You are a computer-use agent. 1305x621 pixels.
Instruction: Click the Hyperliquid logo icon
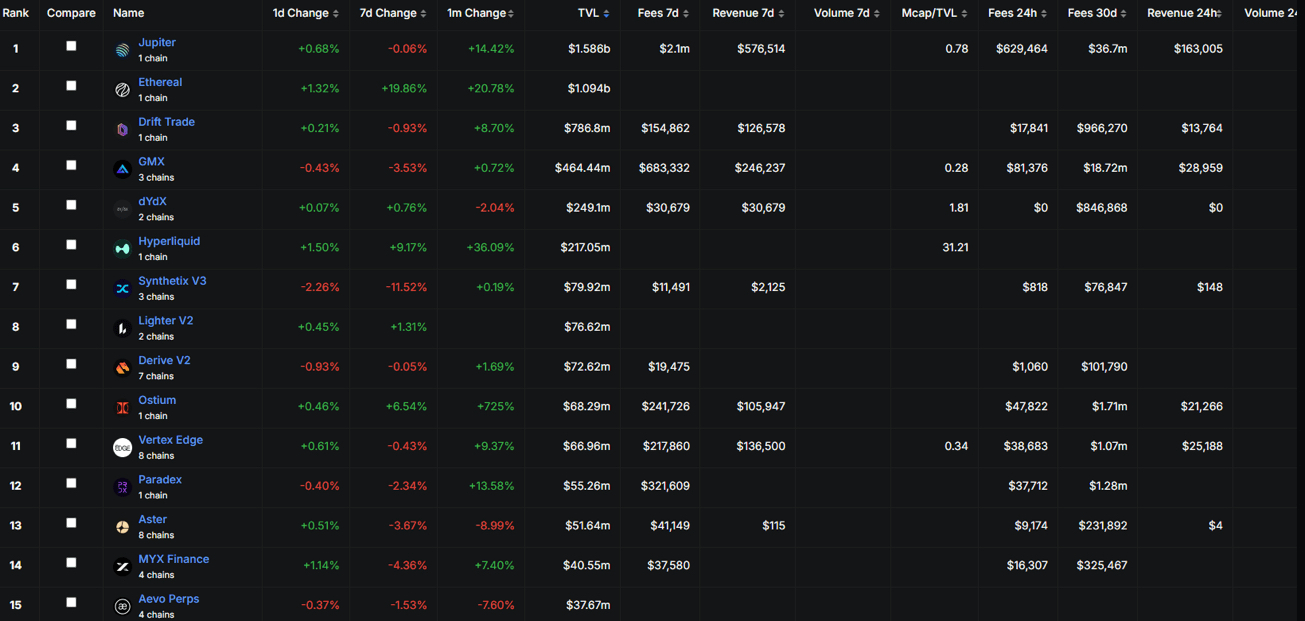[x=122, y=249]
